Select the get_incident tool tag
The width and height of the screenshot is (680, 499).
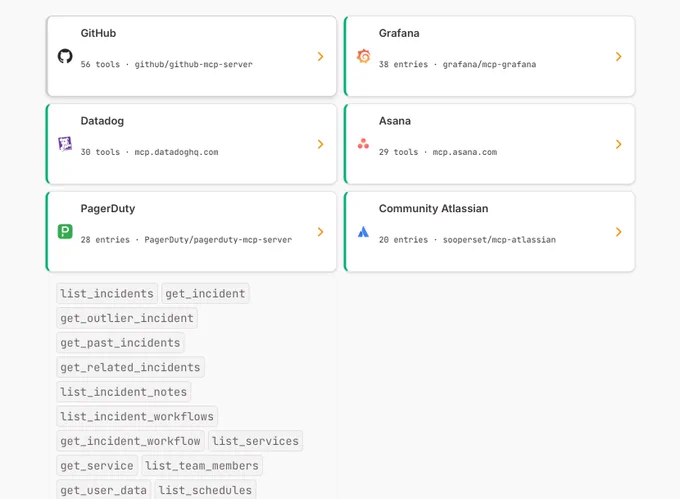(205, 294)
